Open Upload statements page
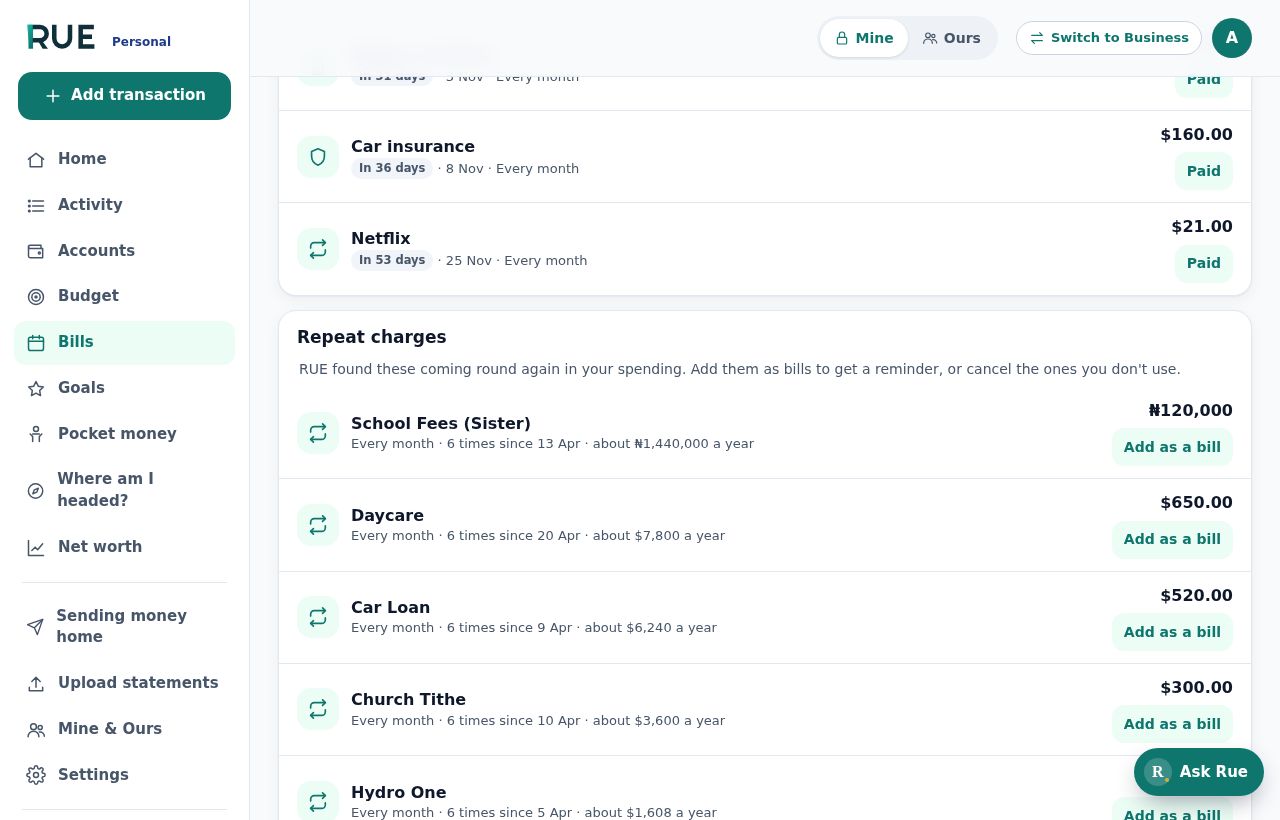The image size is (1280, 820). coord(124,683)
